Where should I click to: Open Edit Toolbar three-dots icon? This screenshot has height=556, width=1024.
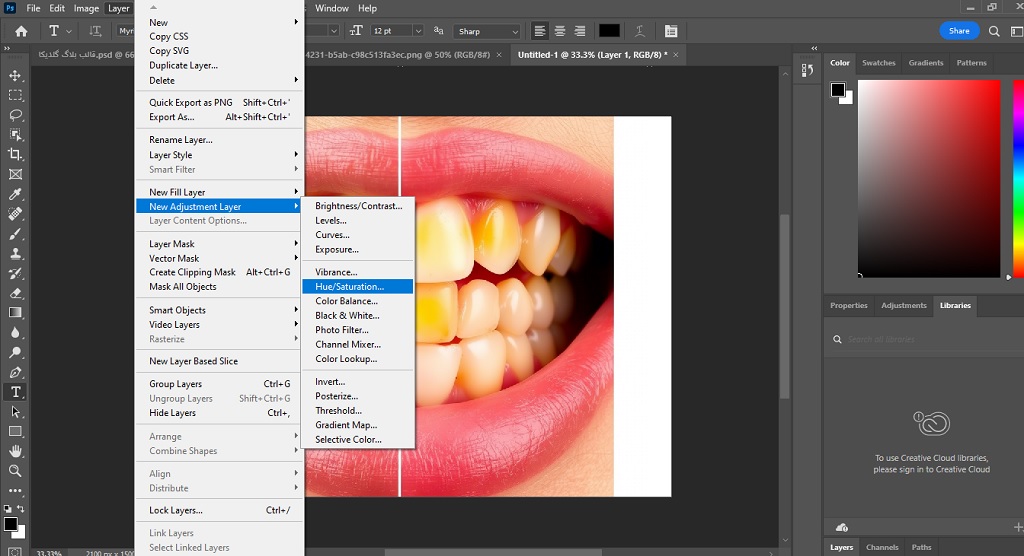16,490
